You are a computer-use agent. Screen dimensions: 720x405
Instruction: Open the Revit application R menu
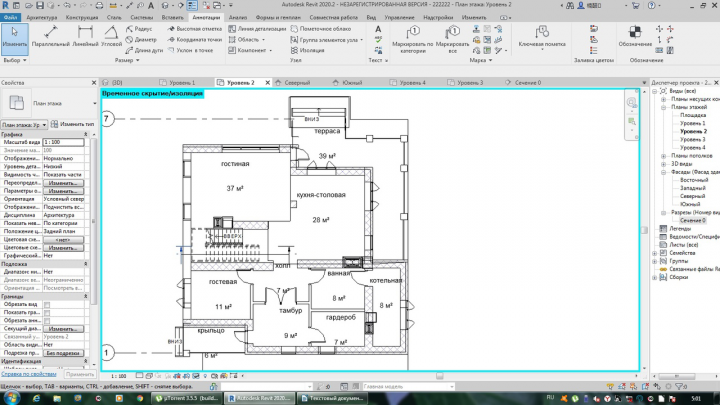pos(6,6)
